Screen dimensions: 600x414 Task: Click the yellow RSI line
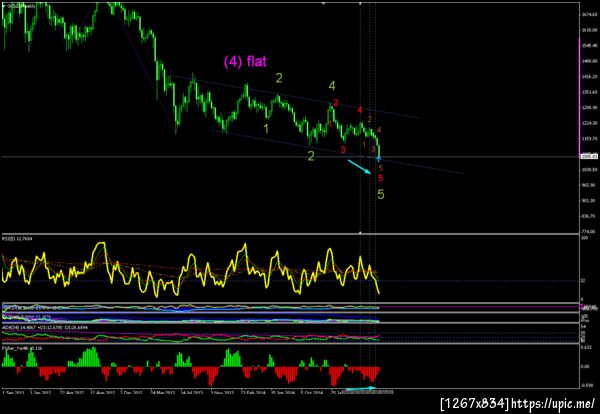(x=190, y=270)
